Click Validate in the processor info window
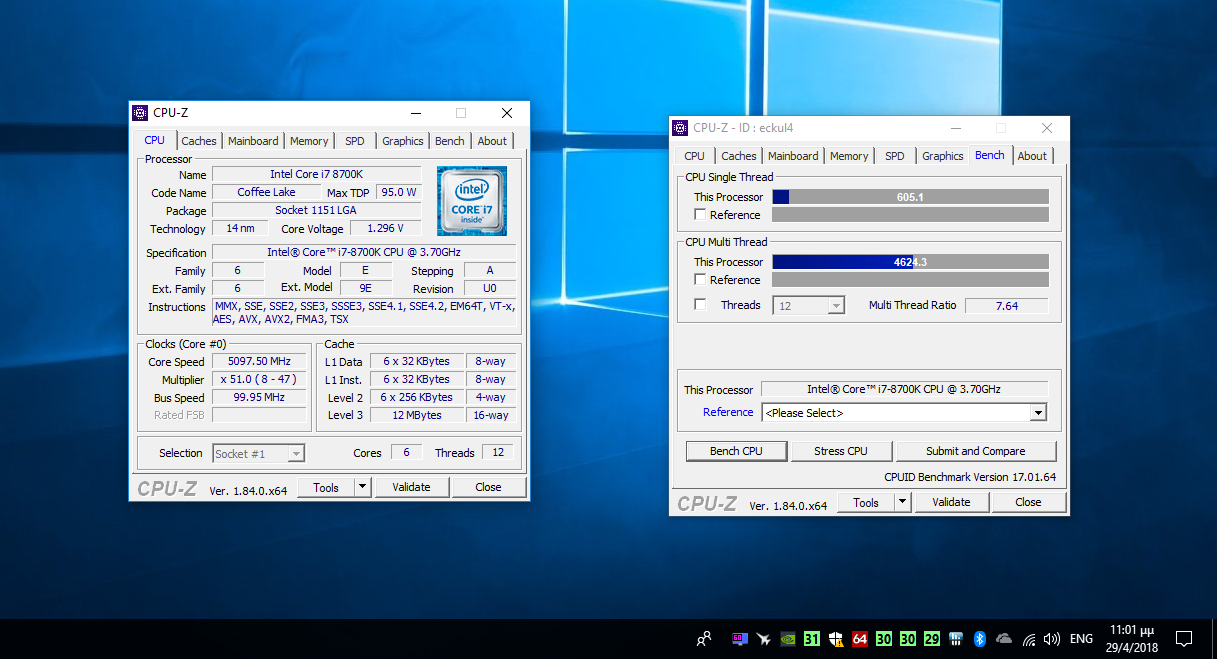 [411, 487]
